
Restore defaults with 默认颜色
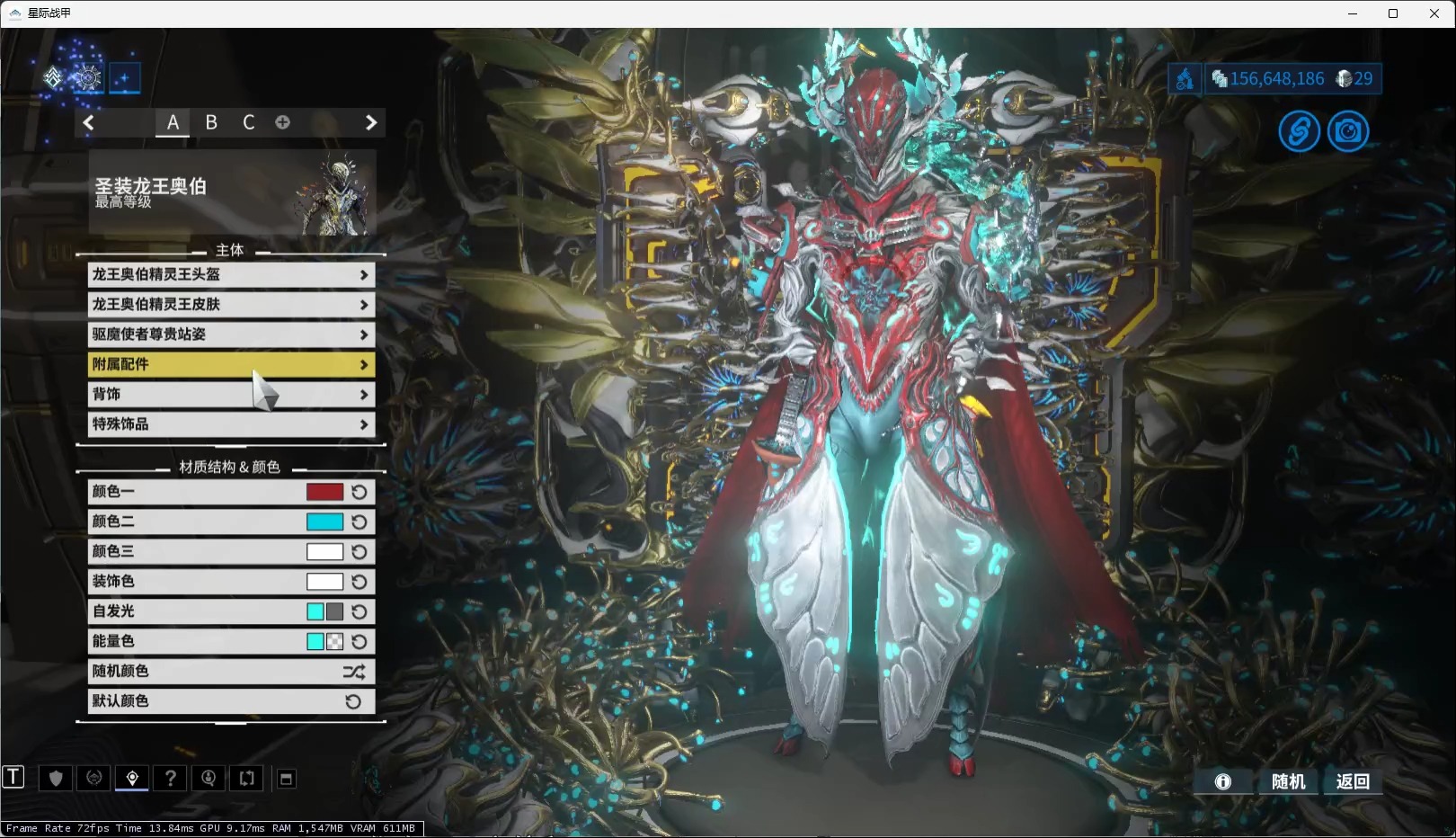tap(231, 701)
